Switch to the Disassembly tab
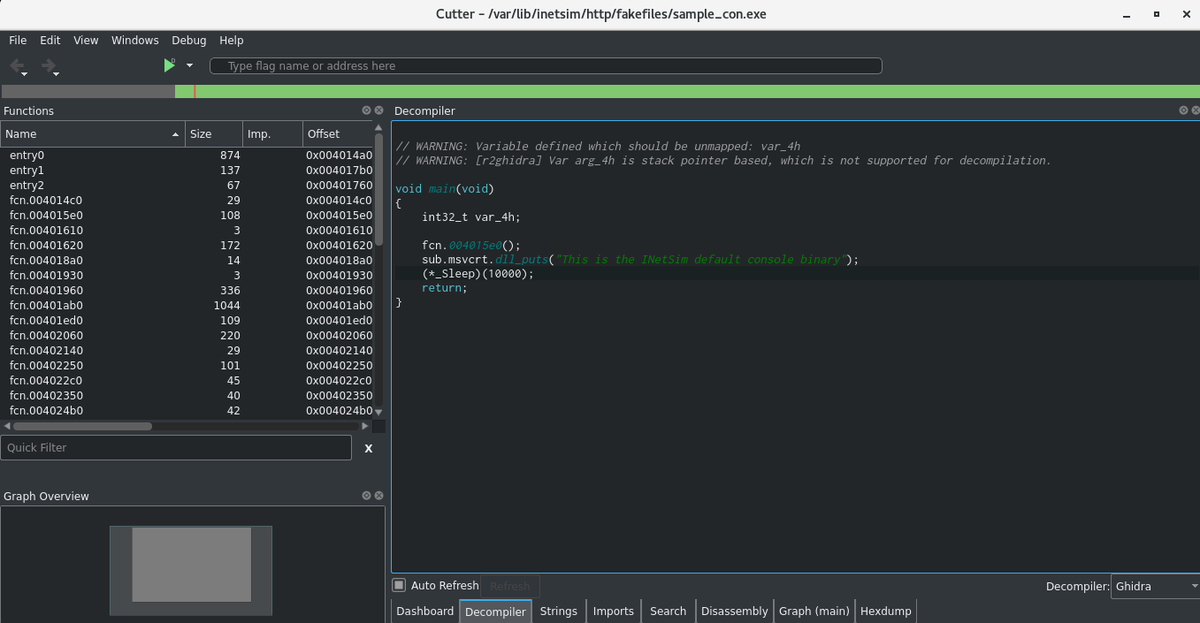The width and height of the screenshot is (1200, 623). tap(734, 611)
